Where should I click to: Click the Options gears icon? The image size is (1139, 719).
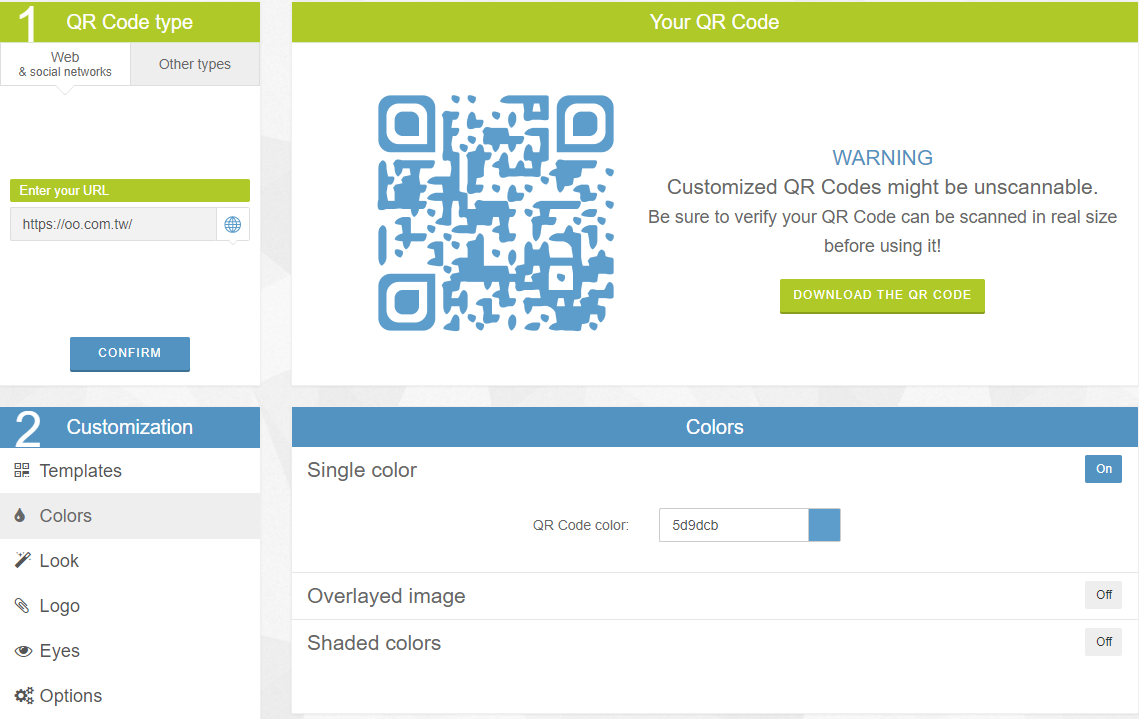coord(24,696)
